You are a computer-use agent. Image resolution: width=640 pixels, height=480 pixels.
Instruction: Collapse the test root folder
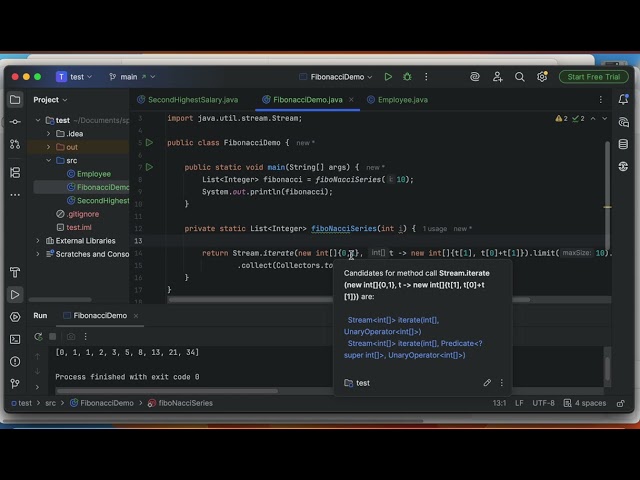(x=38, y=120)
